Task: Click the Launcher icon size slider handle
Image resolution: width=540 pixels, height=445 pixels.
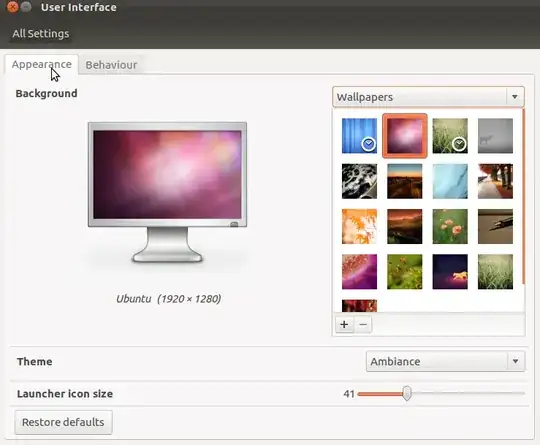Action: coord(407,393)
